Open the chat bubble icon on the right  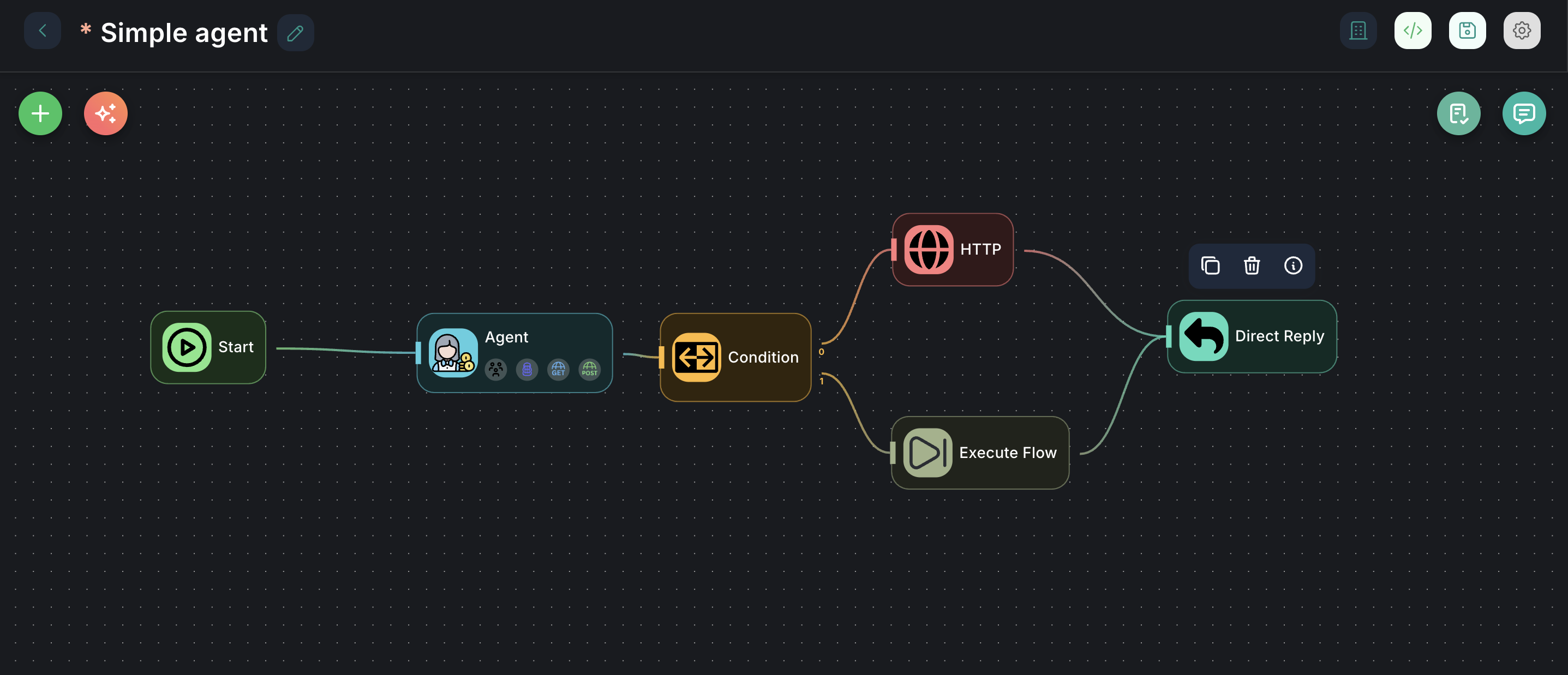pos(1524,113)
